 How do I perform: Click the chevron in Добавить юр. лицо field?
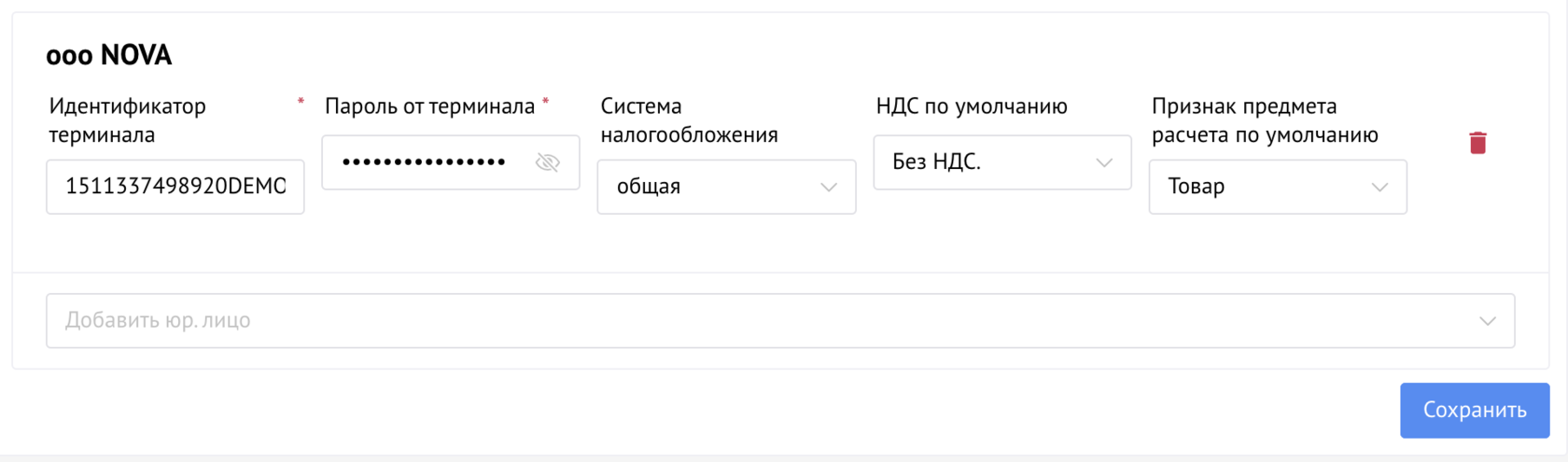click(x=1488, y=321)
